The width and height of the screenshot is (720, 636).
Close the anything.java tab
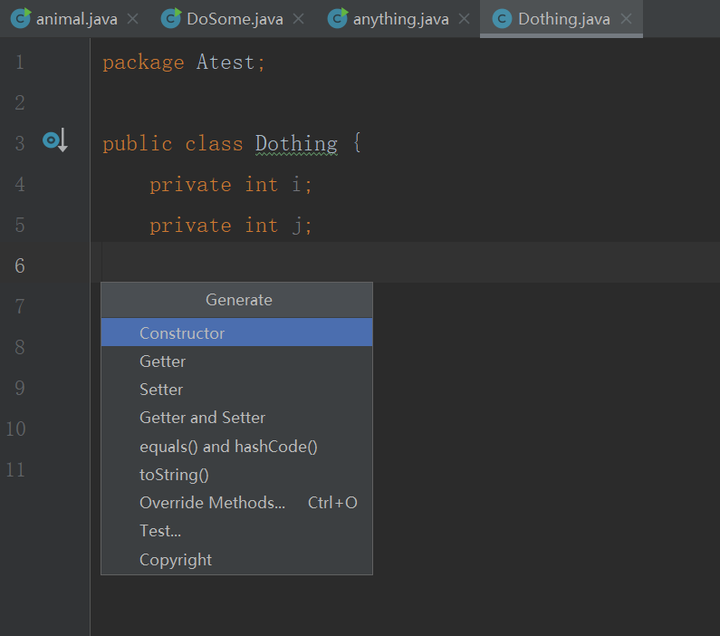pyautogui.click(x=463, y=19)
